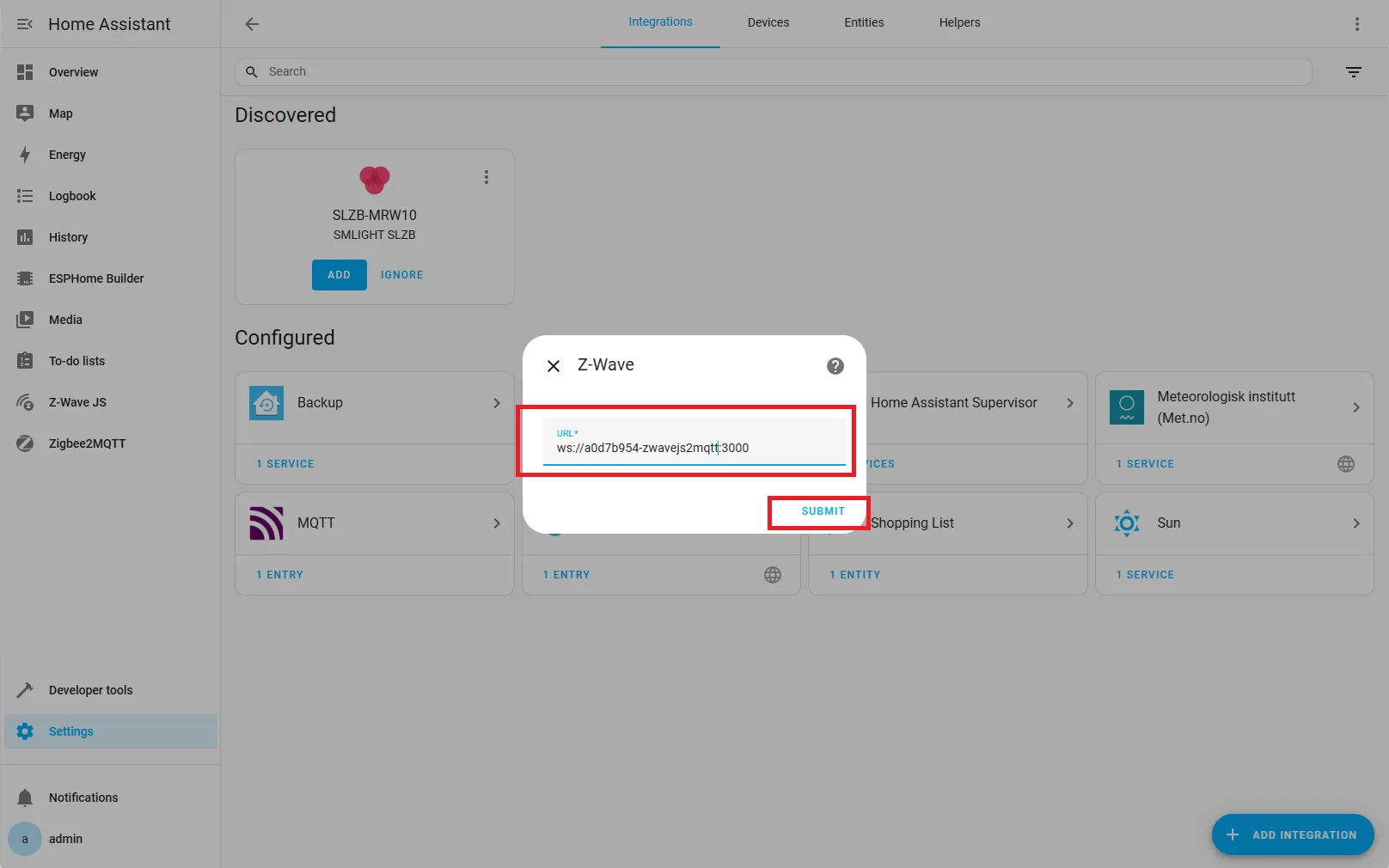The height and width of the screenshot is (868, 1389).
Task: Expand the Sun integration details
Action: pyautogui.click(x=1356, y=523)
